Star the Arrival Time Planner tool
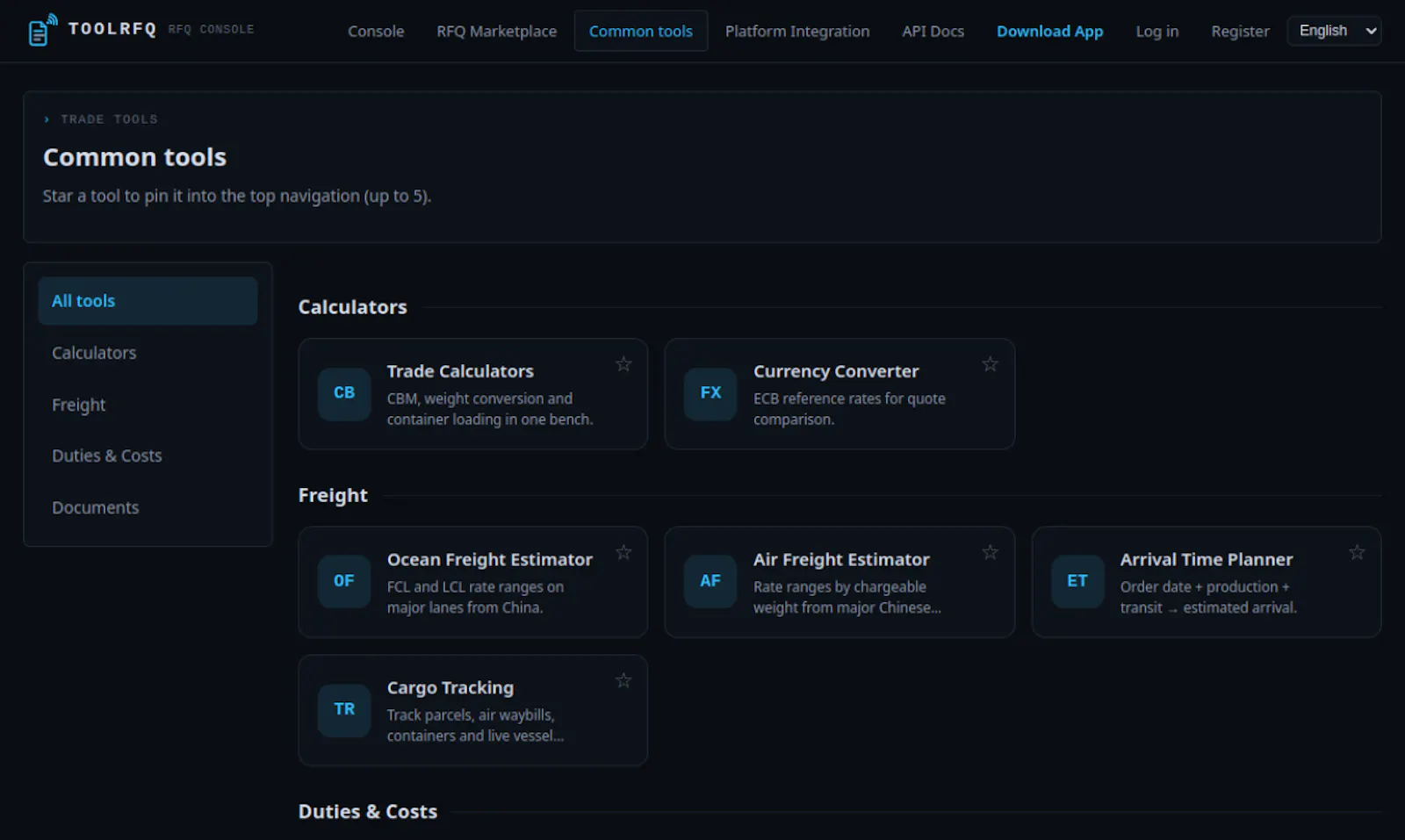This screenshot has height=840, width=1405. point(1357,552)
